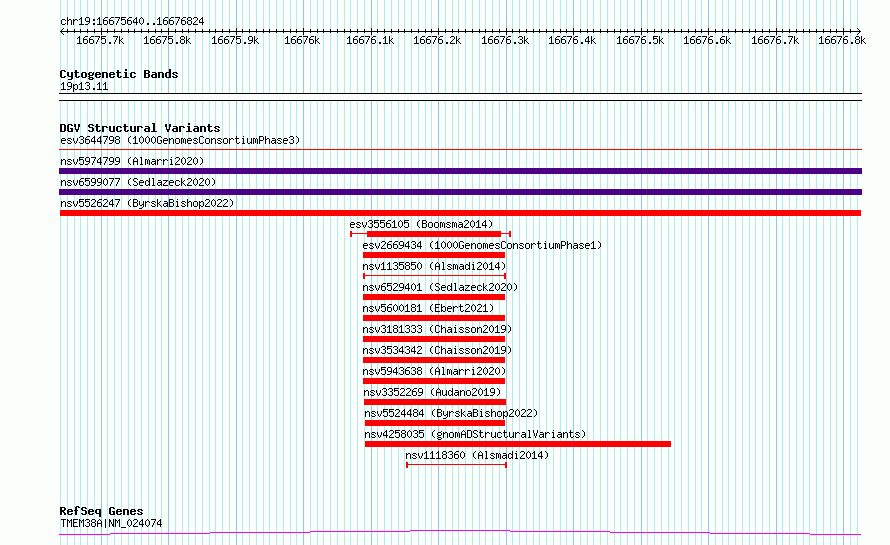Viewport: 890px width, 545px height.
Task: Click the purple bar under nsv5974799 Almarri2020
Action: tap(460, 171)
